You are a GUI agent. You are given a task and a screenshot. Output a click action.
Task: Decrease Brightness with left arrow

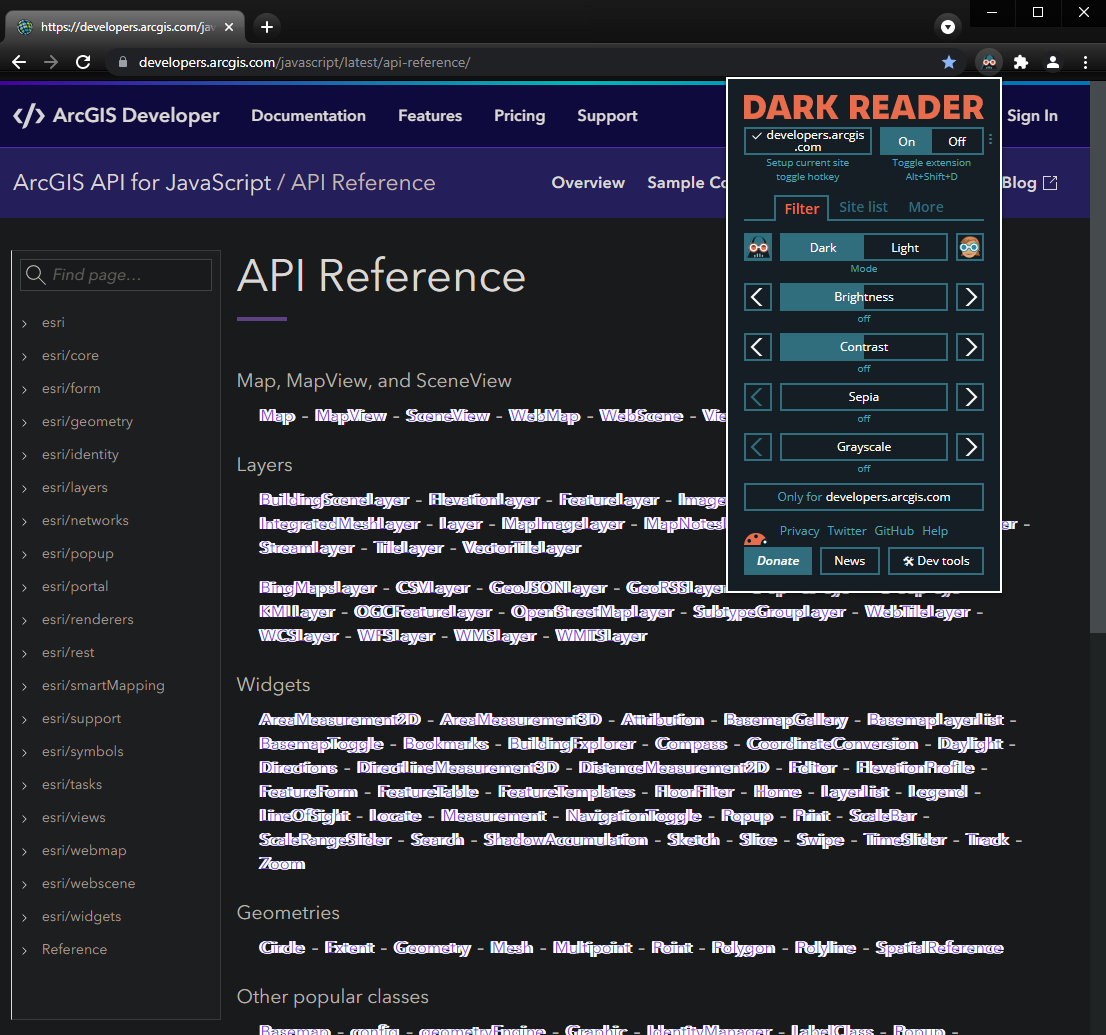(758, 297)
